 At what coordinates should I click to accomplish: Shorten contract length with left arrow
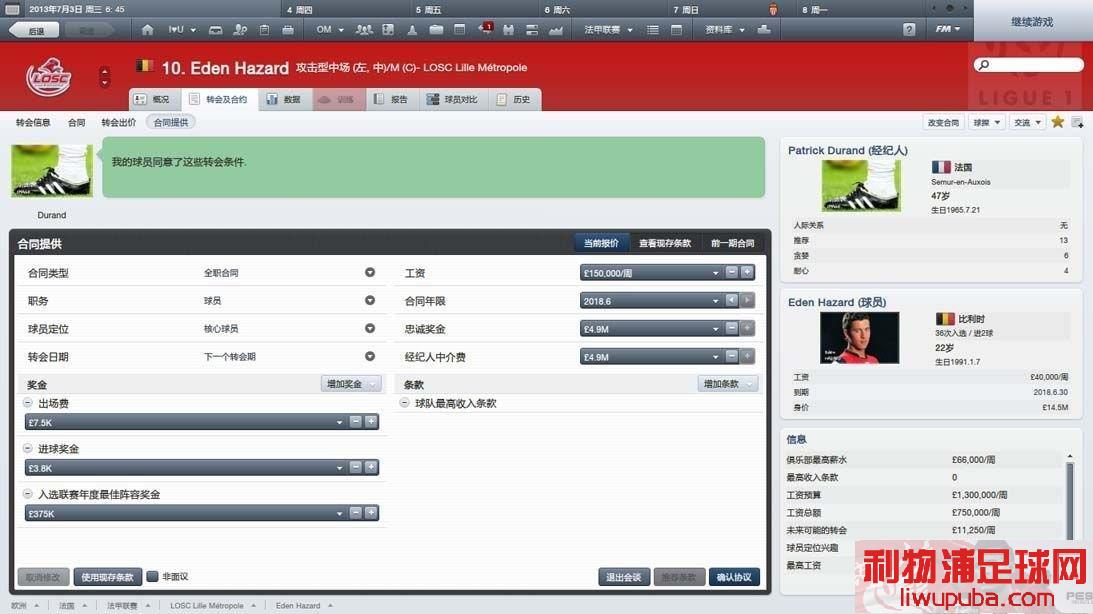(x=731, y=300)
